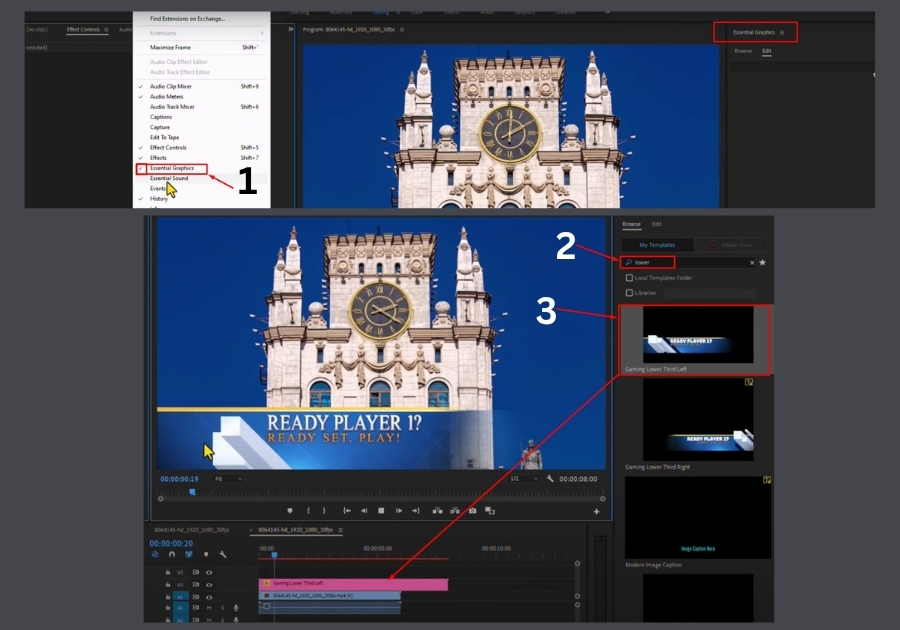
Task: Select Gaming Lower Third Right template thumbnail
Action: click(698, 419)
